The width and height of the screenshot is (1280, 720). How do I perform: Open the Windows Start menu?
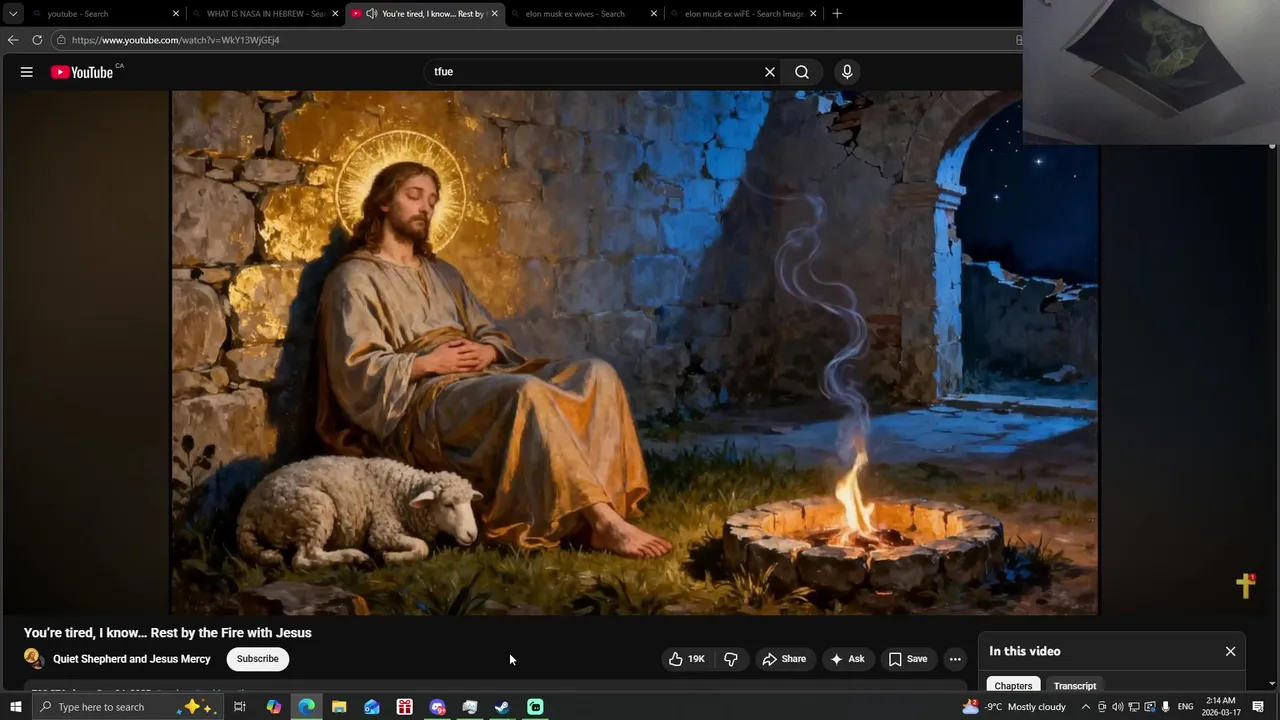click(x=16, y=707)
